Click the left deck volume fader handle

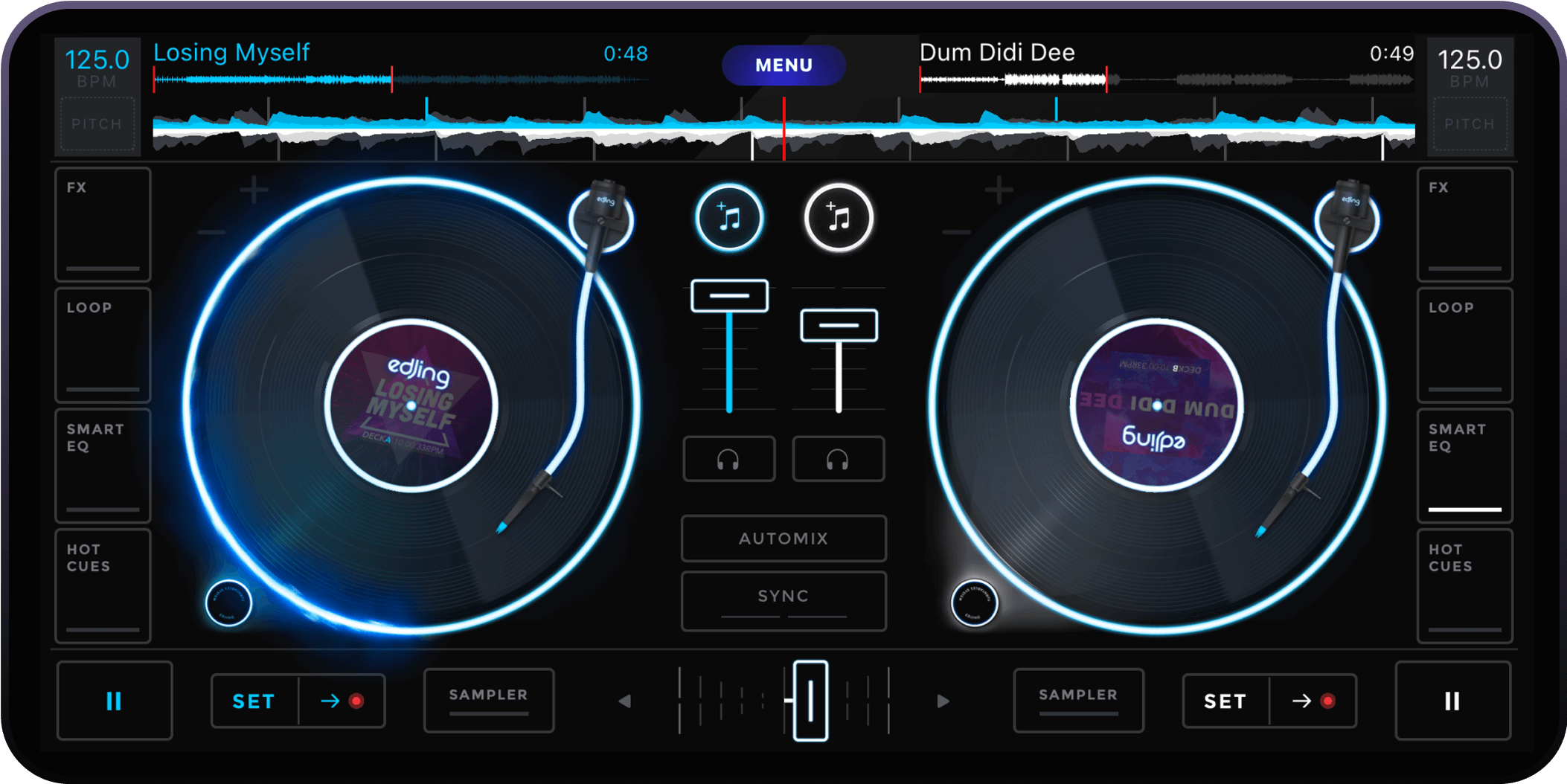pos(729,296)
